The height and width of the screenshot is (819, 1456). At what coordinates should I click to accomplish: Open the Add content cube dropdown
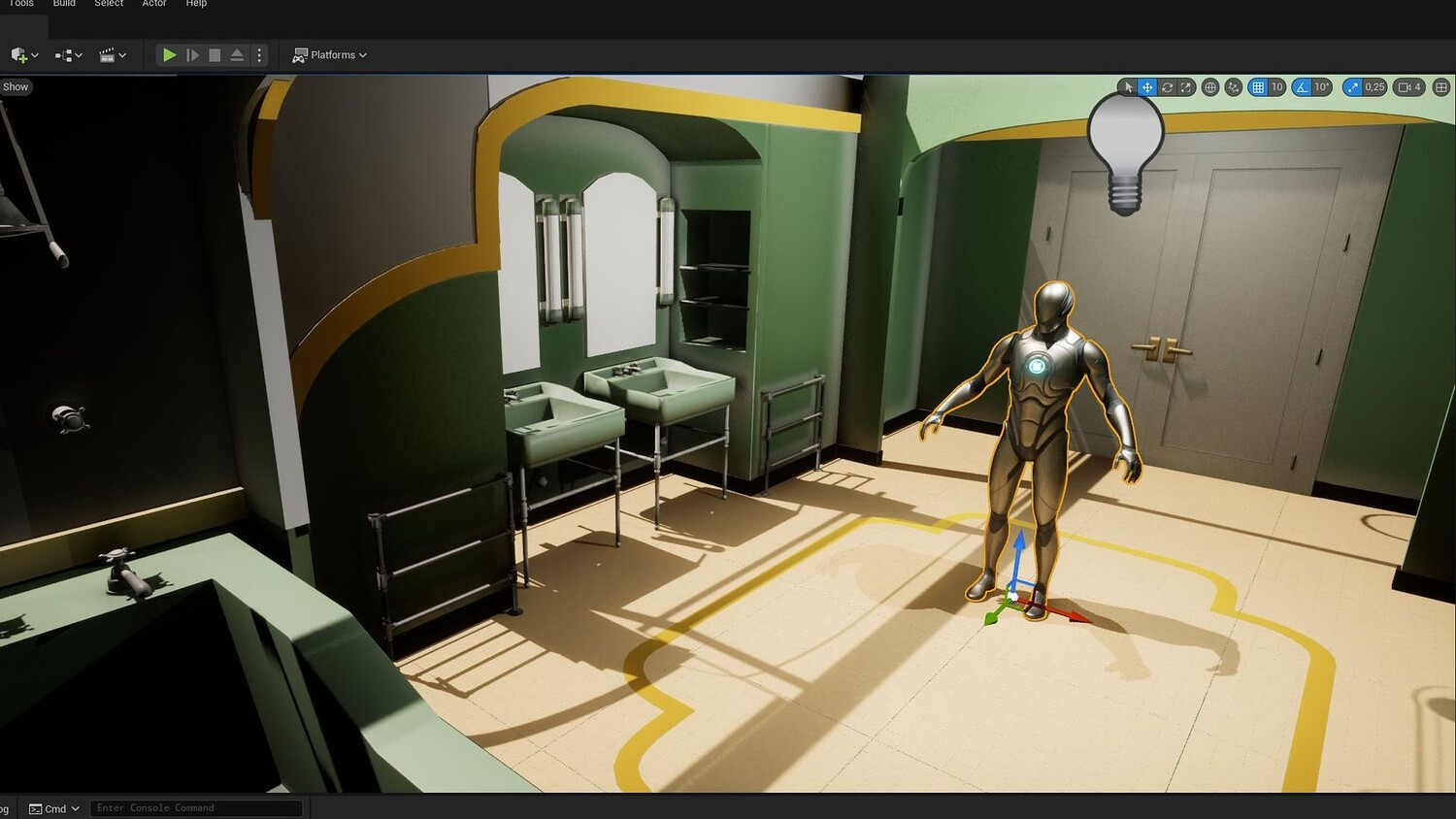pyautogui.click(x=24, y=55)
